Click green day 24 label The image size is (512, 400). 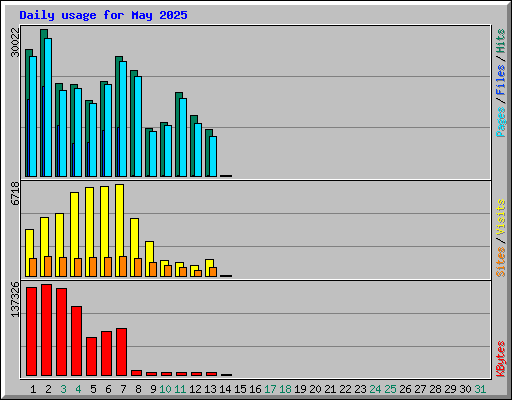click(x=375, y=389)
